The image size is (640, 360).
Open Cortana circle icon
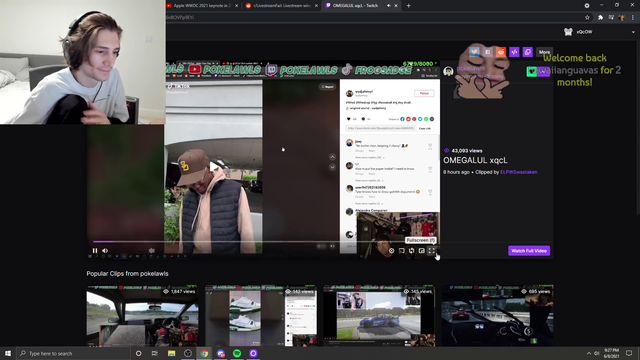138,353
